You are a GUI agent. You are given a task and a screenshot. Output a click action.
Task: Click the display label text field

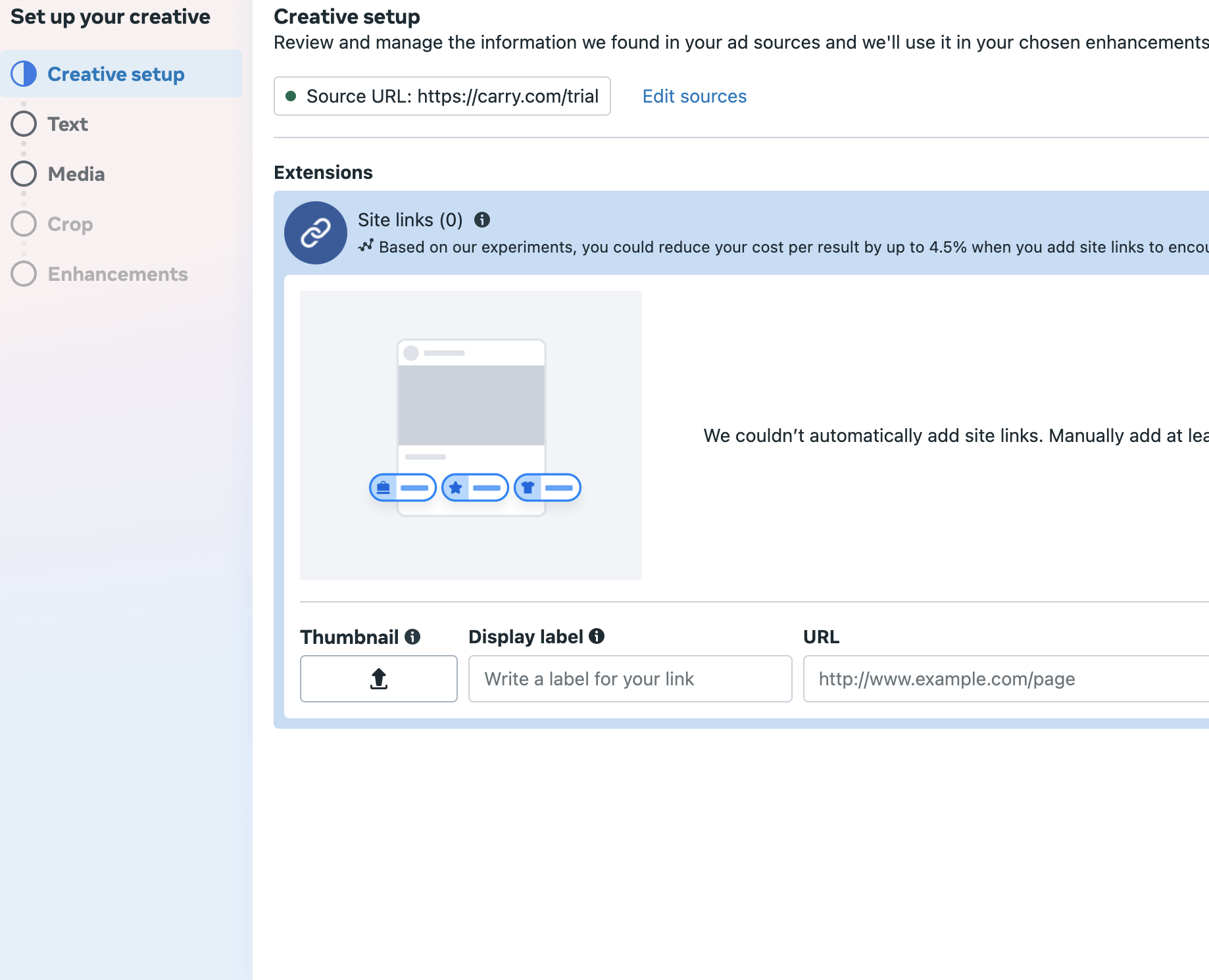pos(629,679)
